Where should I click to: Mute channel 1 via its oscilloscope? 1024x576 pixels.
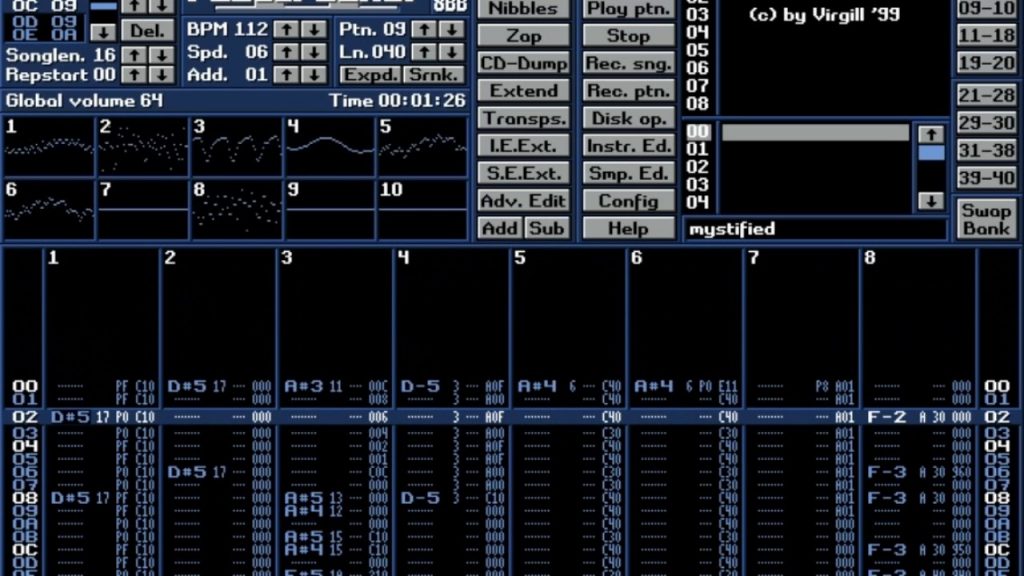(x=49, y=147)
